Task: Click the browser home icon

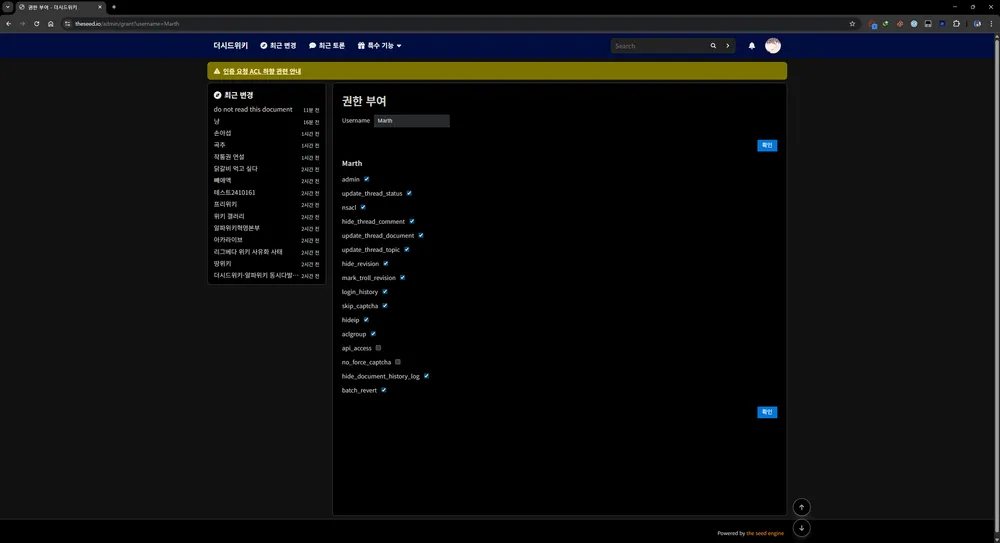Action: tap(50, 24)
